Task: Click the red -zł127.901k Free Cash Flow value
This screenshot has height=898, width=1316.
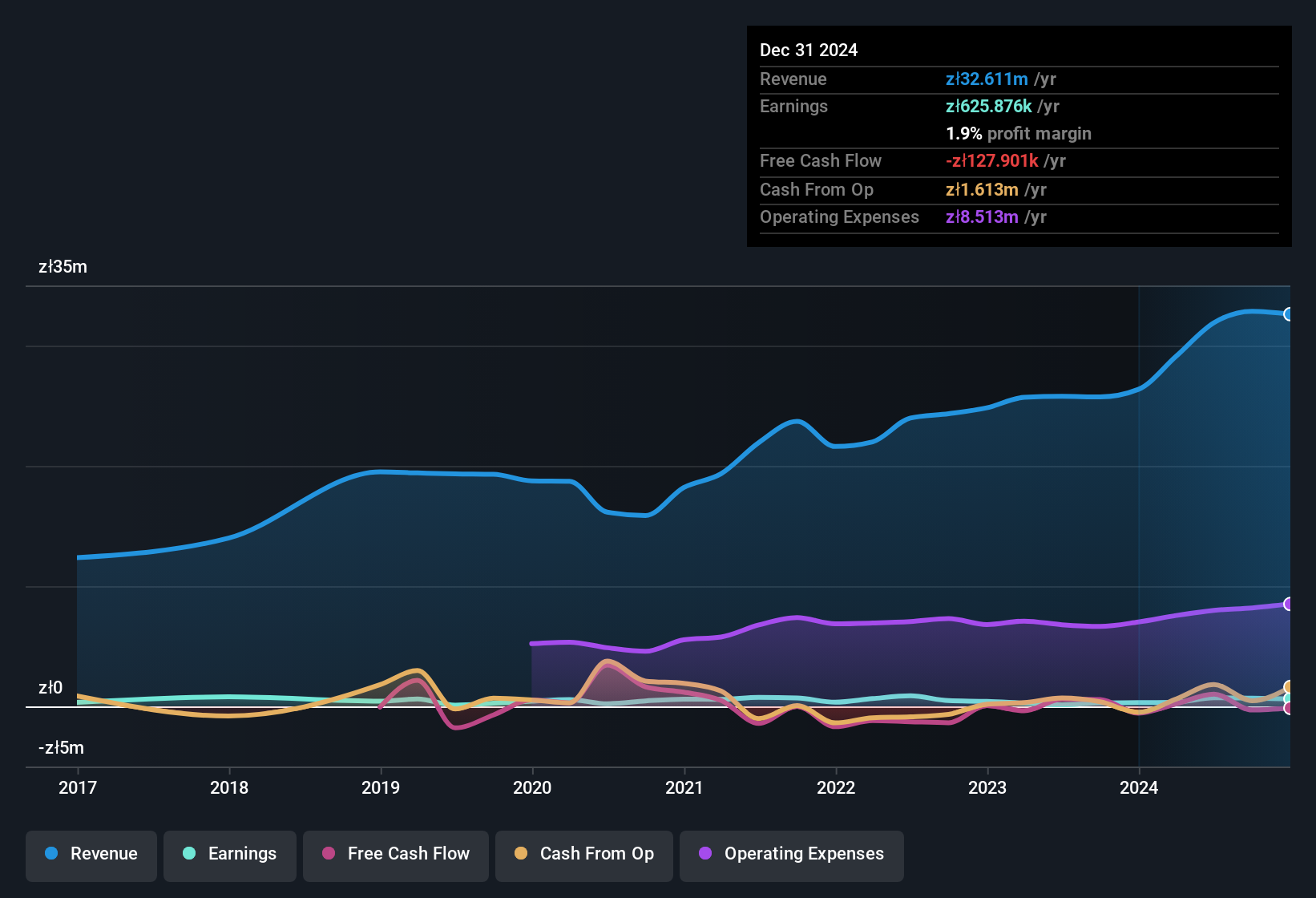Action: tap(991, 160)
